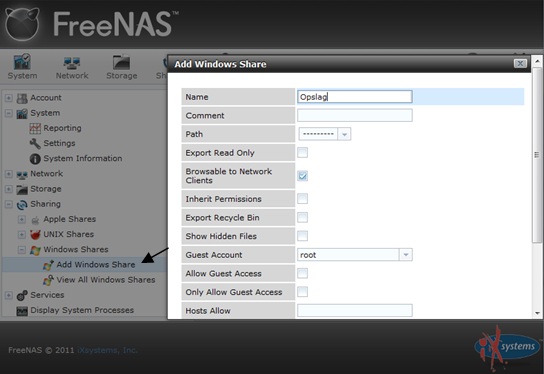Click the Hosts Allow input field

point(355,311)
